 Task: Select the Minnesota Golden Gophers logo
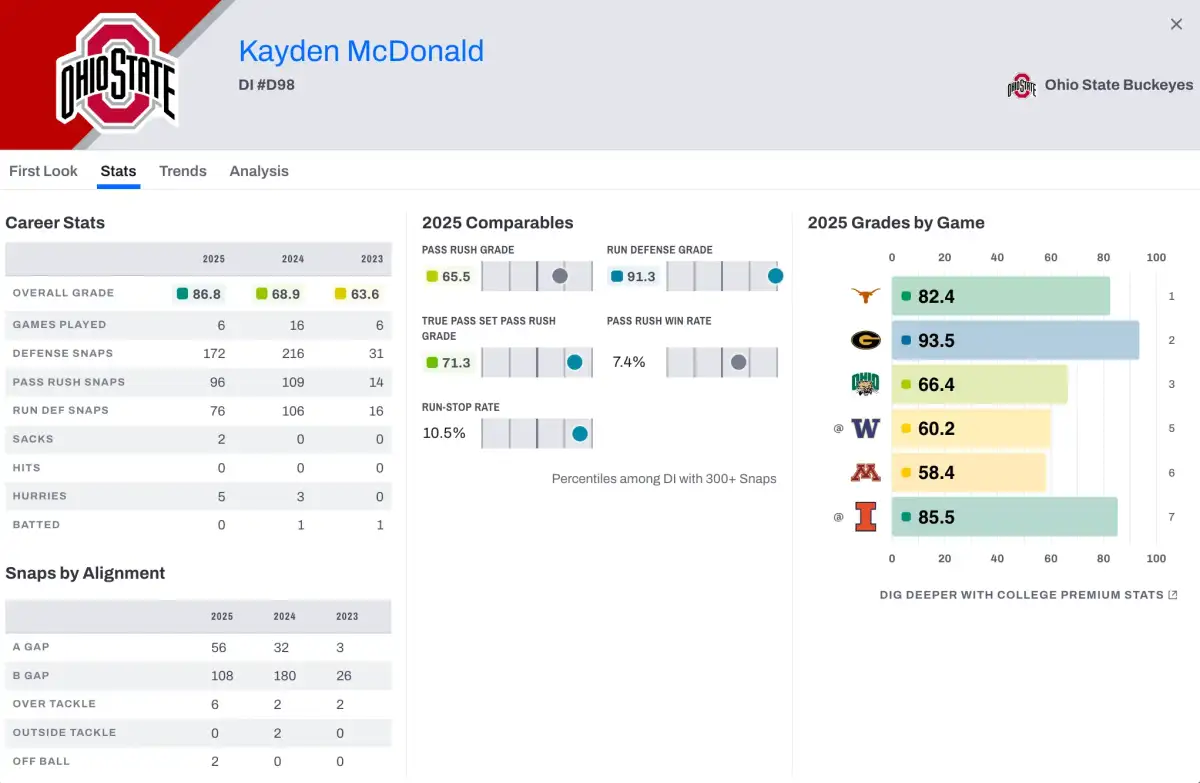(x=865, y=471)
